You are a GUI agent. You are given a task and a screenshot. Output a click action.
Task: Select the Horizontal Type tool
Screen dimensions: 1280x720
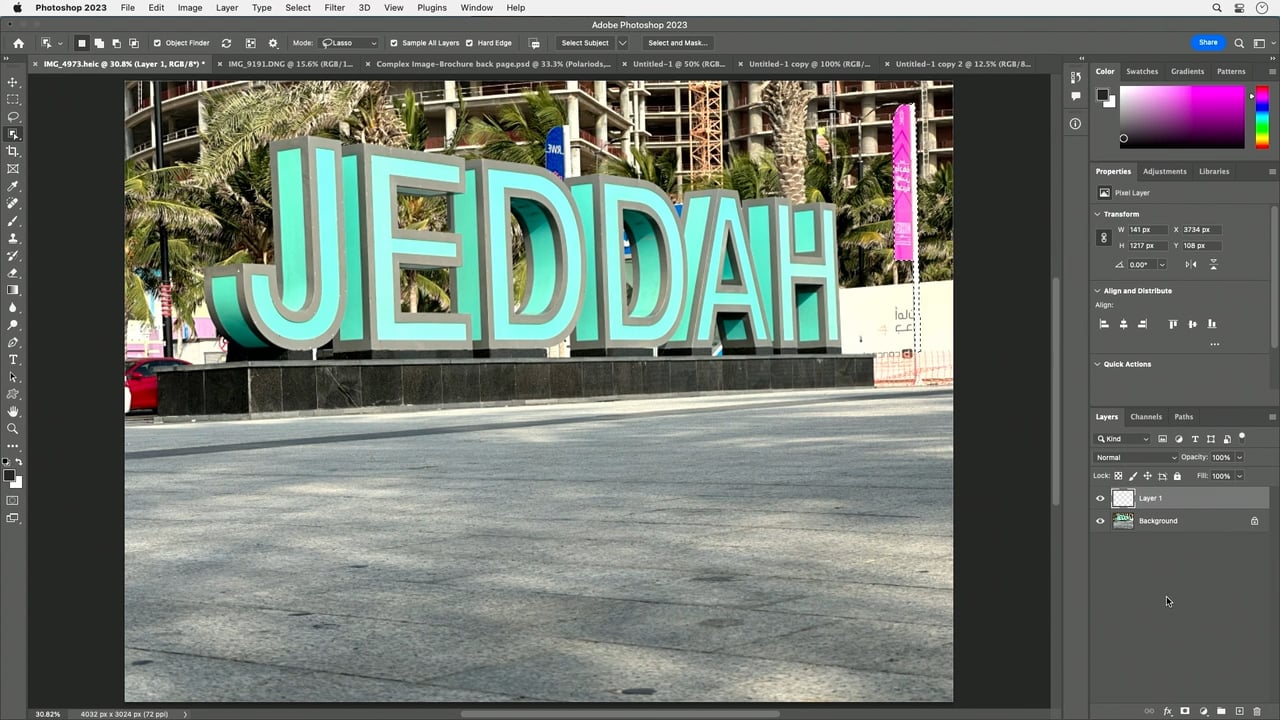(x=13, y=359)
